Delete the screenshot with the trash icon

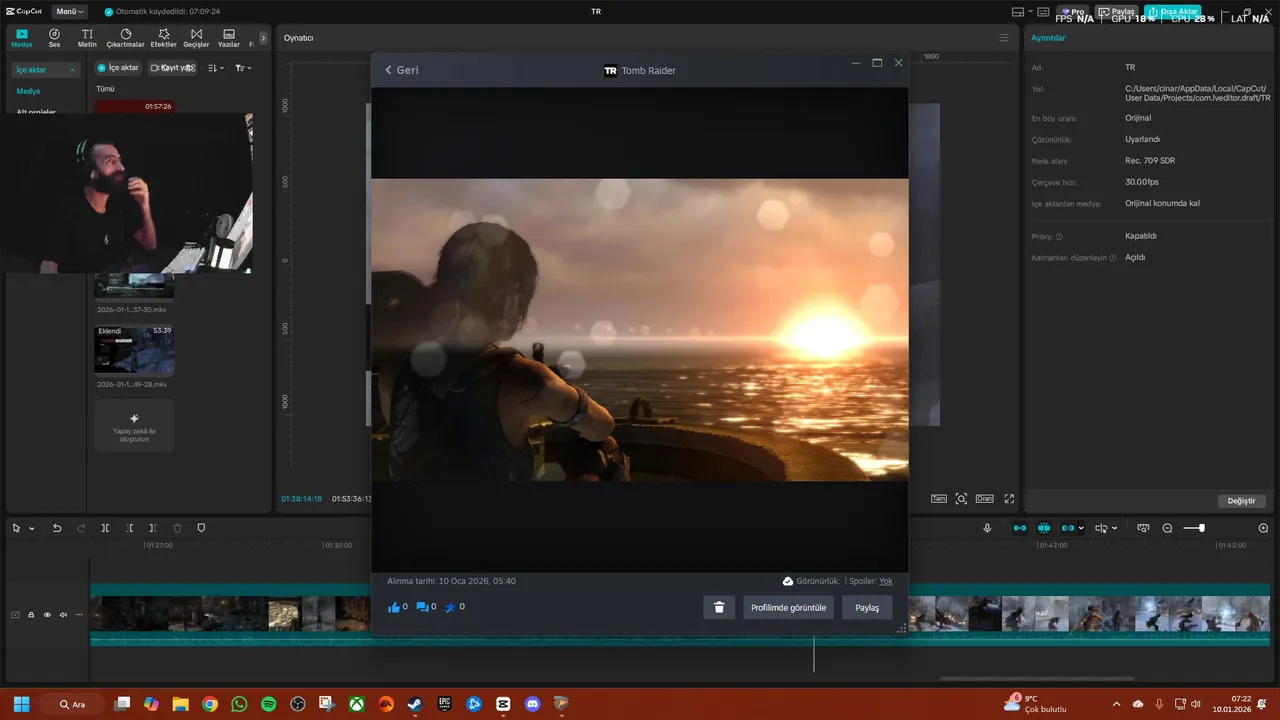point(718,607)
